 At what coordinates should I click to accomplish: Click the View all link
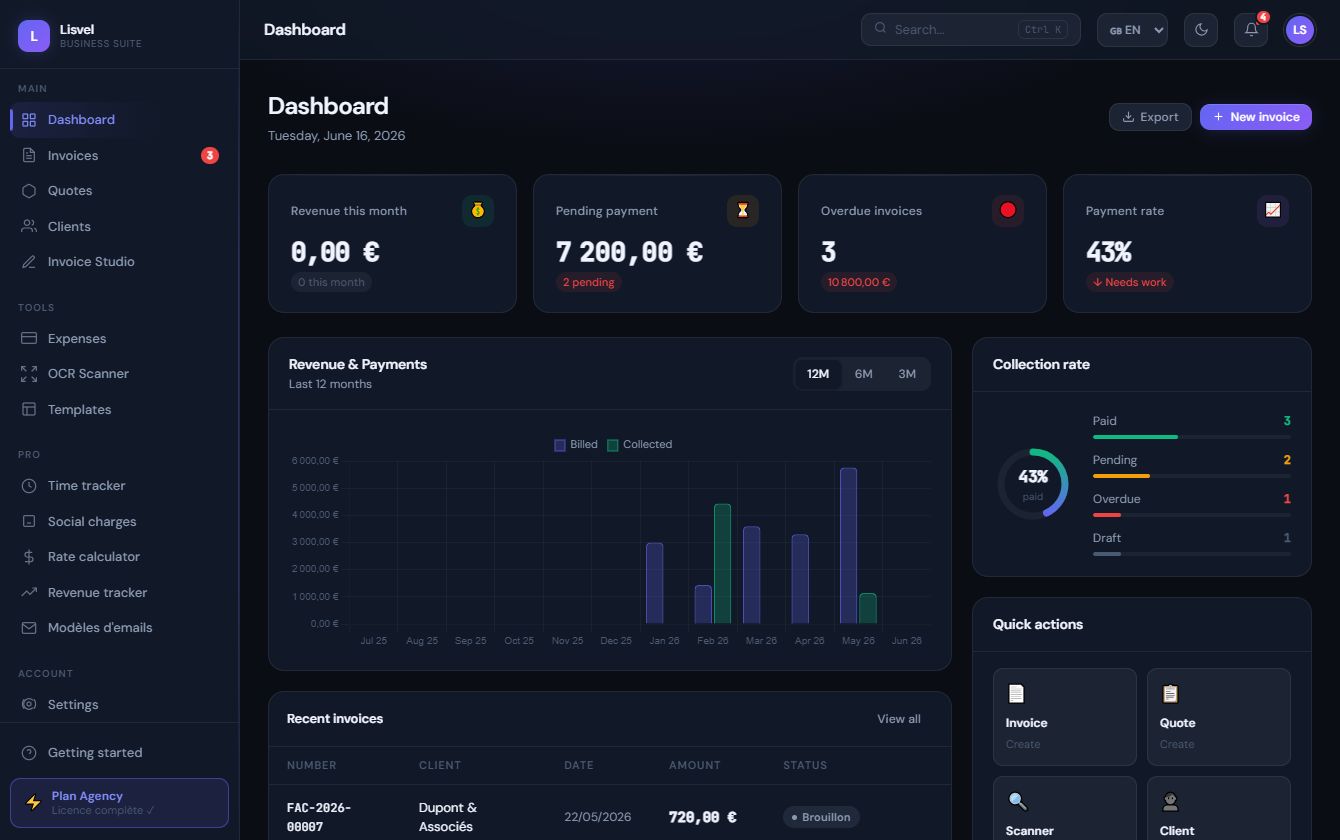coord(899,719)
